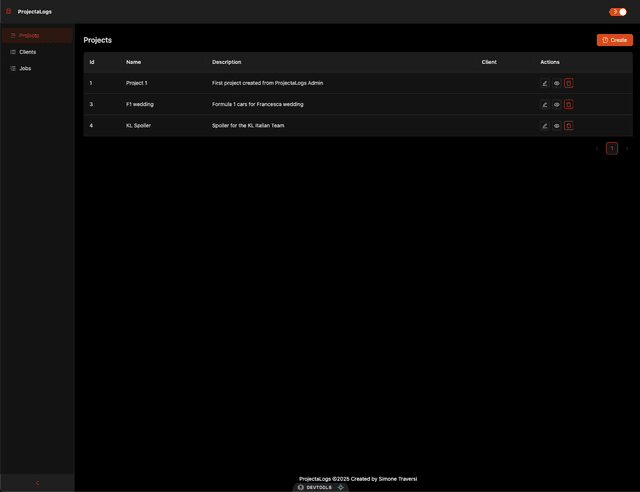The width and height of the screenshot is (640, 492).
Task: Open the DevTools panel
Action: tap(318, 487)
